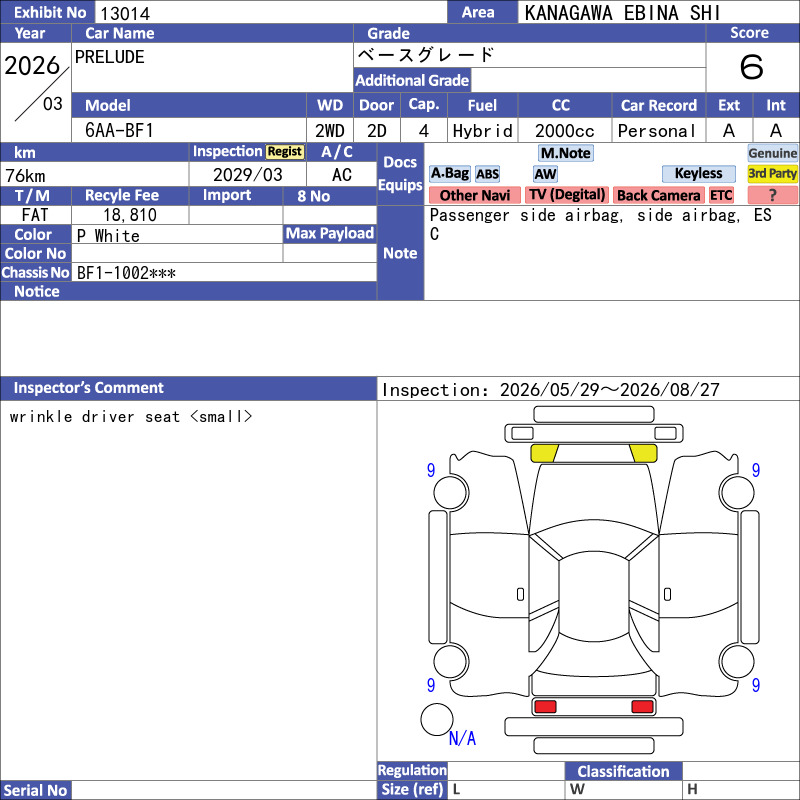This screenshot has width=800, height=800.
Task: Click the year value 2026
Action: pyautogui.click(x=32, y=65)
